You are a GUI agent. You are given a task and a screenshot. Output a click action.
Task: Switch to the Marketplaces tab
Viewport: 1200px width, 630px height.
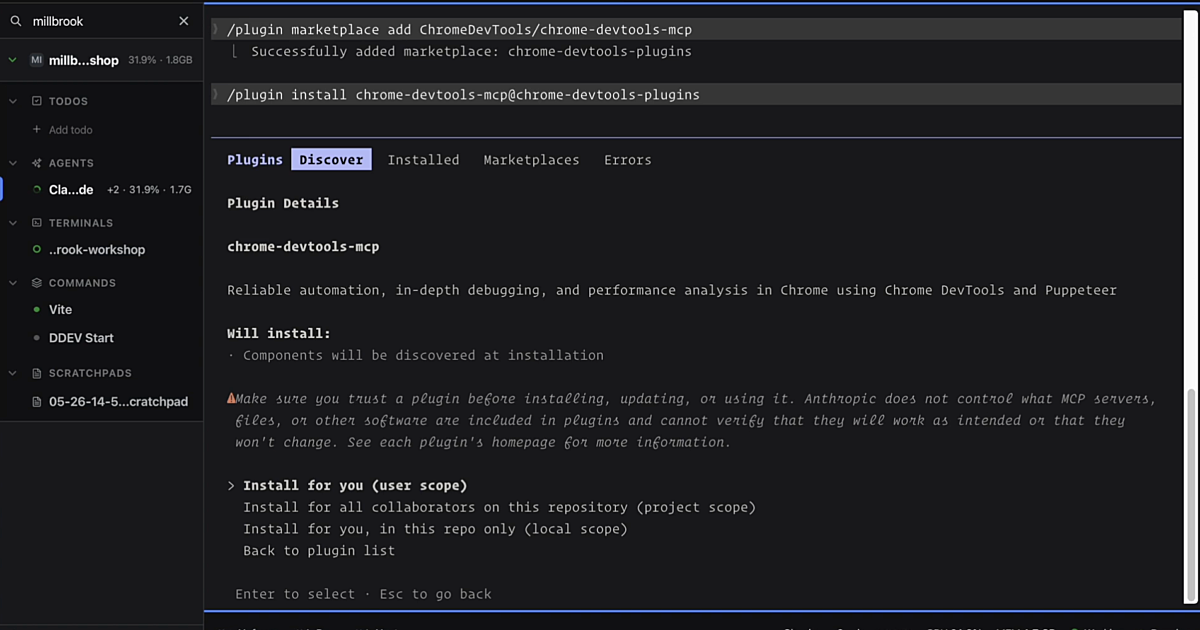click(x=531, y=160)
